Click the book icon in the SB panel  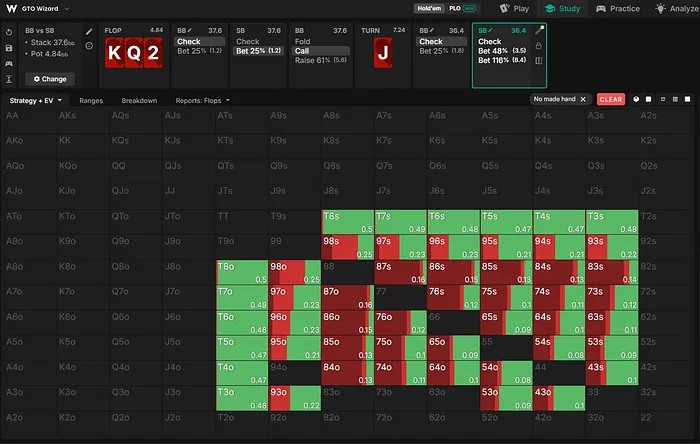pos(539,60)
